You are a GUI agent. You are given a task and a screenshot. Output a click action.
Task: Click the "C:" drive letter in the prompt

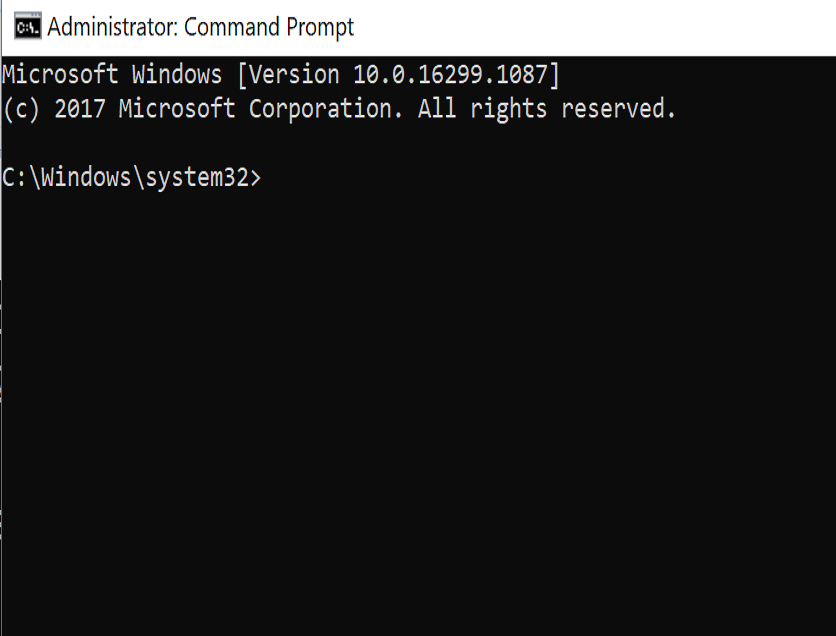(x=14, y=178)
